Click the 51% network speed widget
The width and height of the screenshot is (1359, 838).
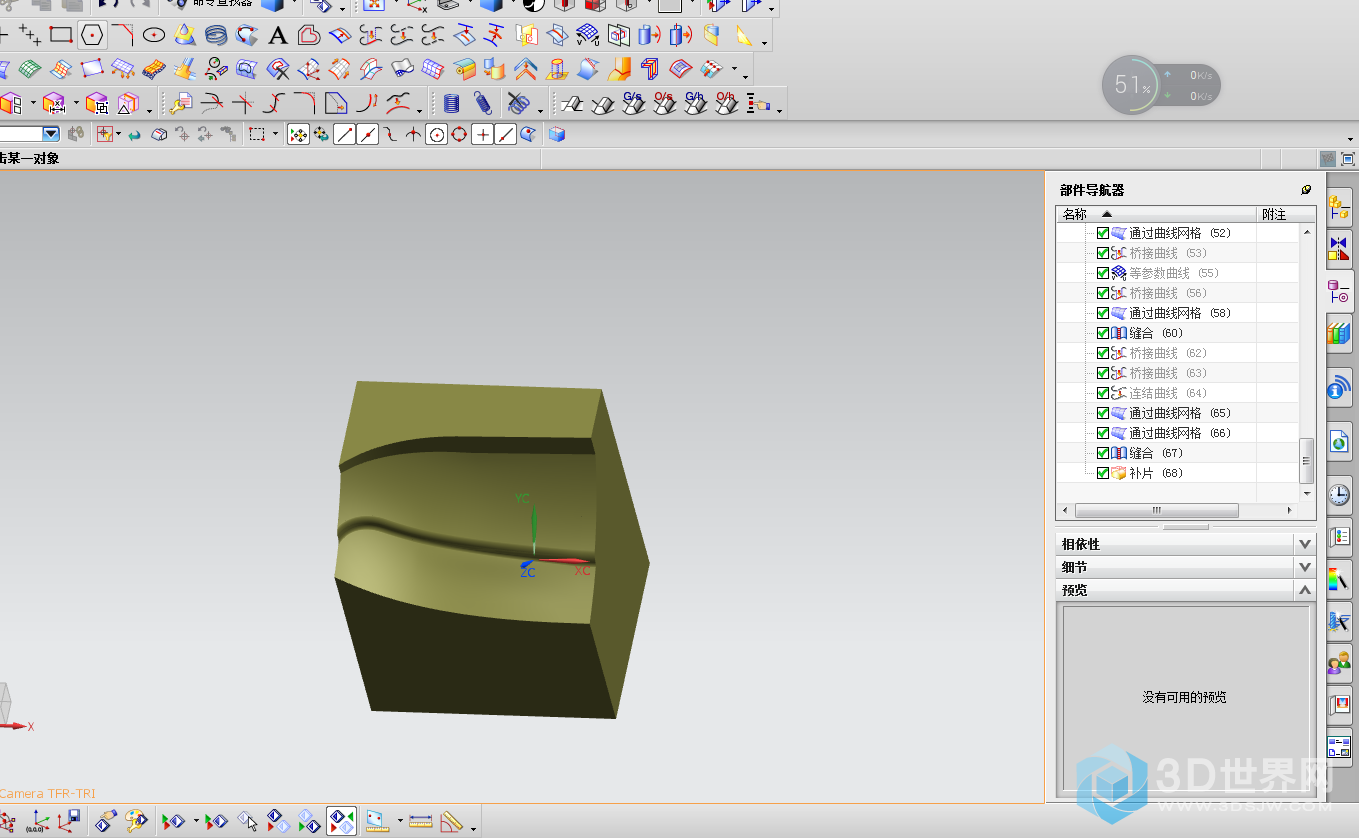tap(1161, 85)
